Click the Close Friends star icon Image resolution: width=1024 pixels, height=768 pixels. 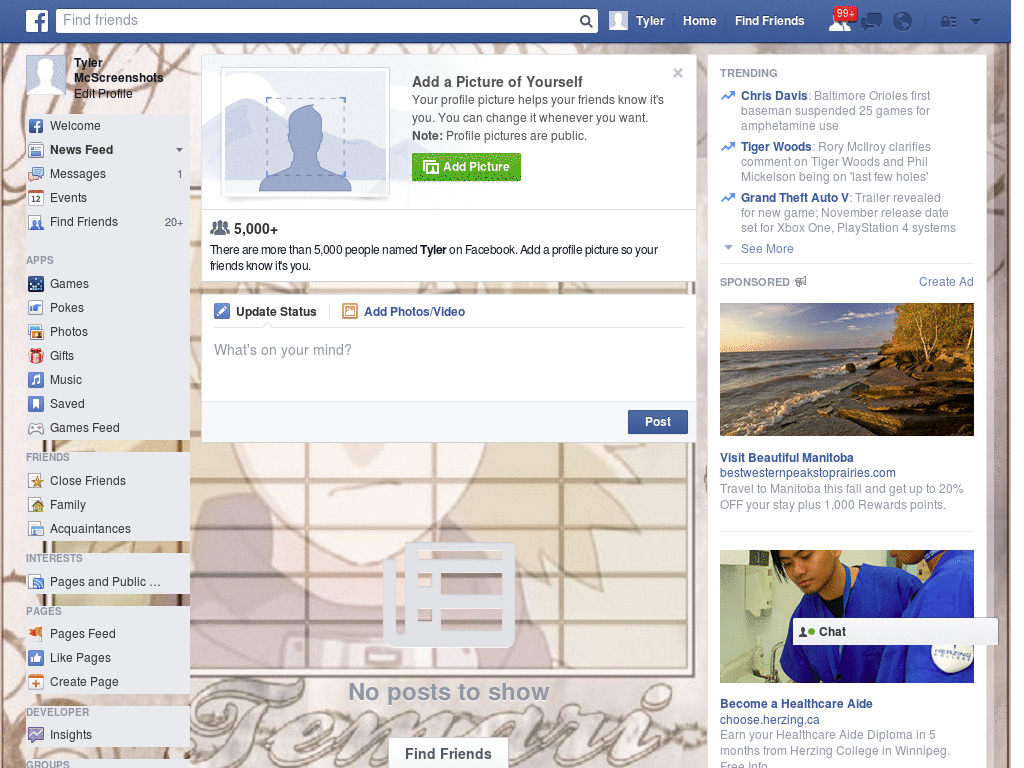(36, 481)
